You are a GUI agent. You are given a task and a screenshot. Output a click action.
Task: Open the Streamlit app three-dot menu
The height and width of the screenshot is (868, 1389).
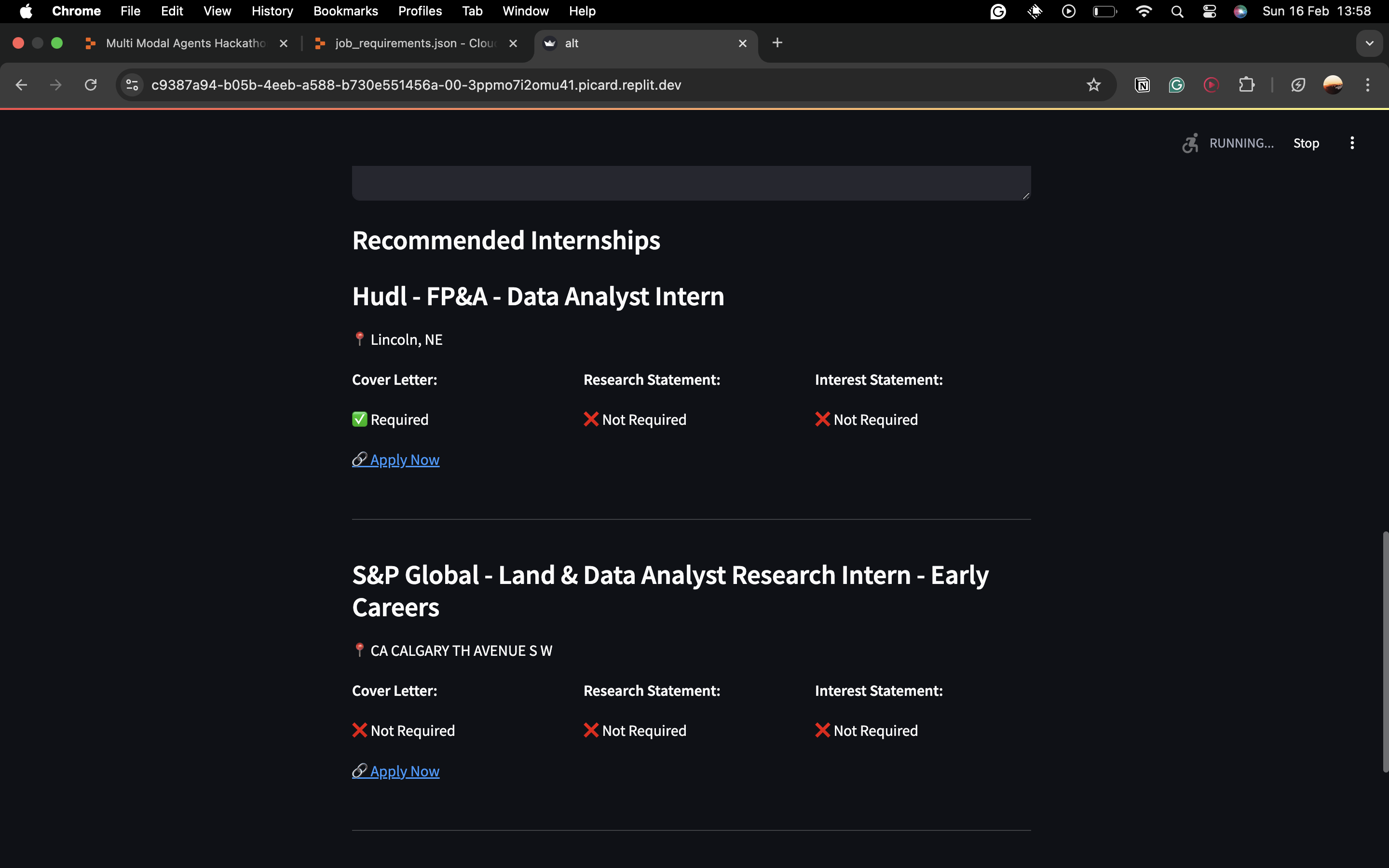click(1352, 143)
